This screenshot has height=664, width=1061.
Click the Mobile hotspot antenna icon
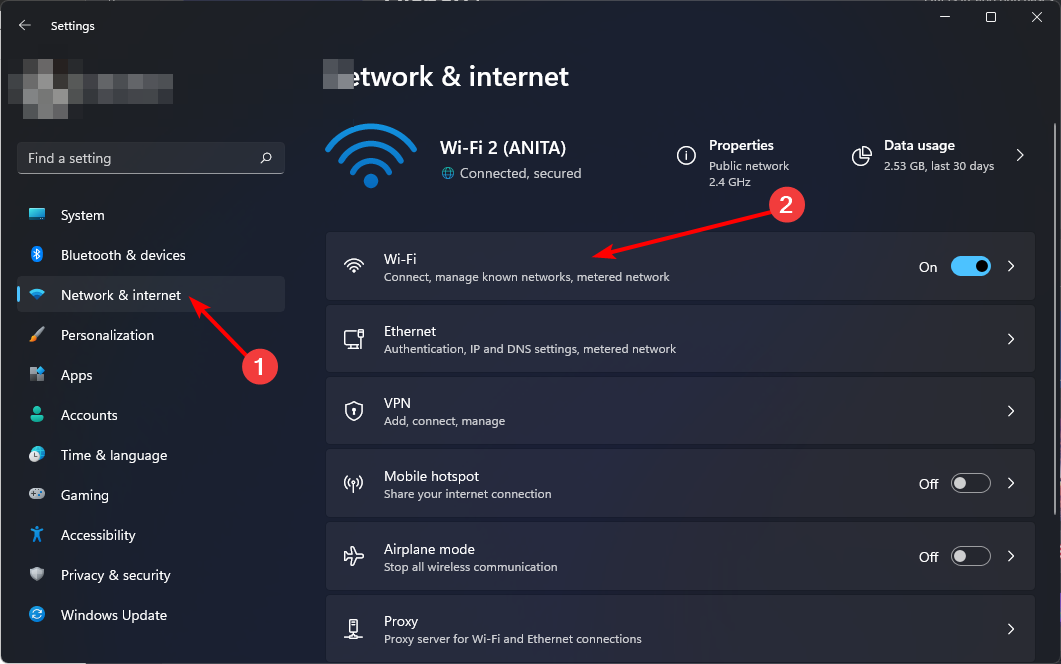point(354,483)
